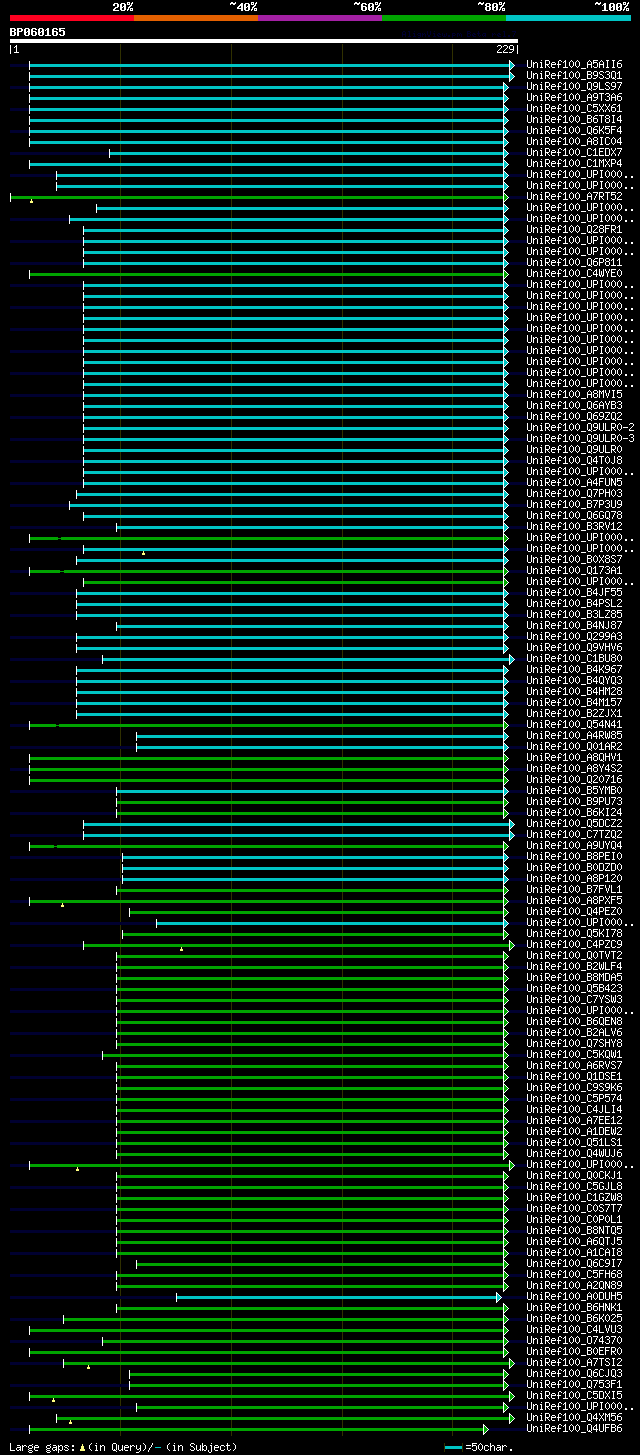
Task: Click the UniRef100_A0DUH5 label
Action: (574, 1296)
